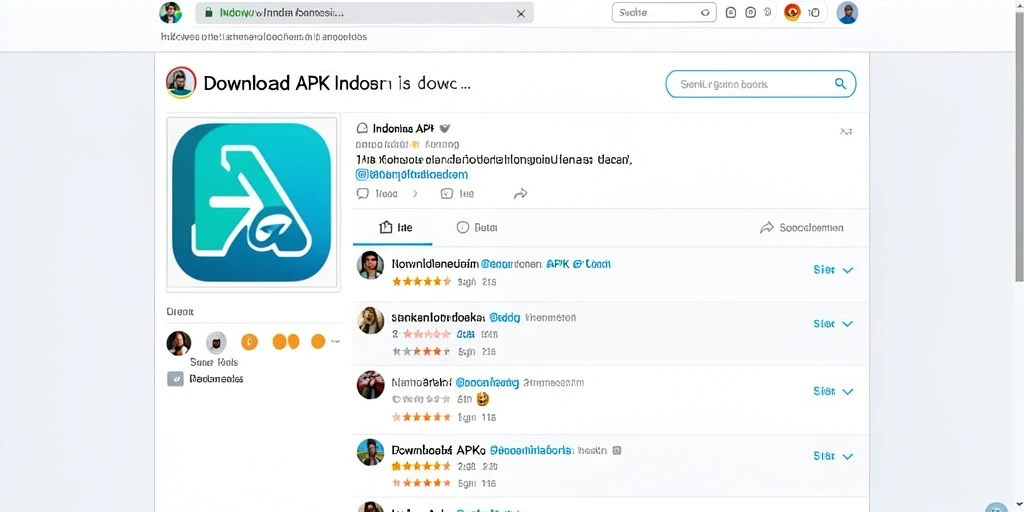Image resolution: width=1024 pixels, height=512 pixels.
Task: Click the blue @ handle link under the app description
Action: click(411, 175)
